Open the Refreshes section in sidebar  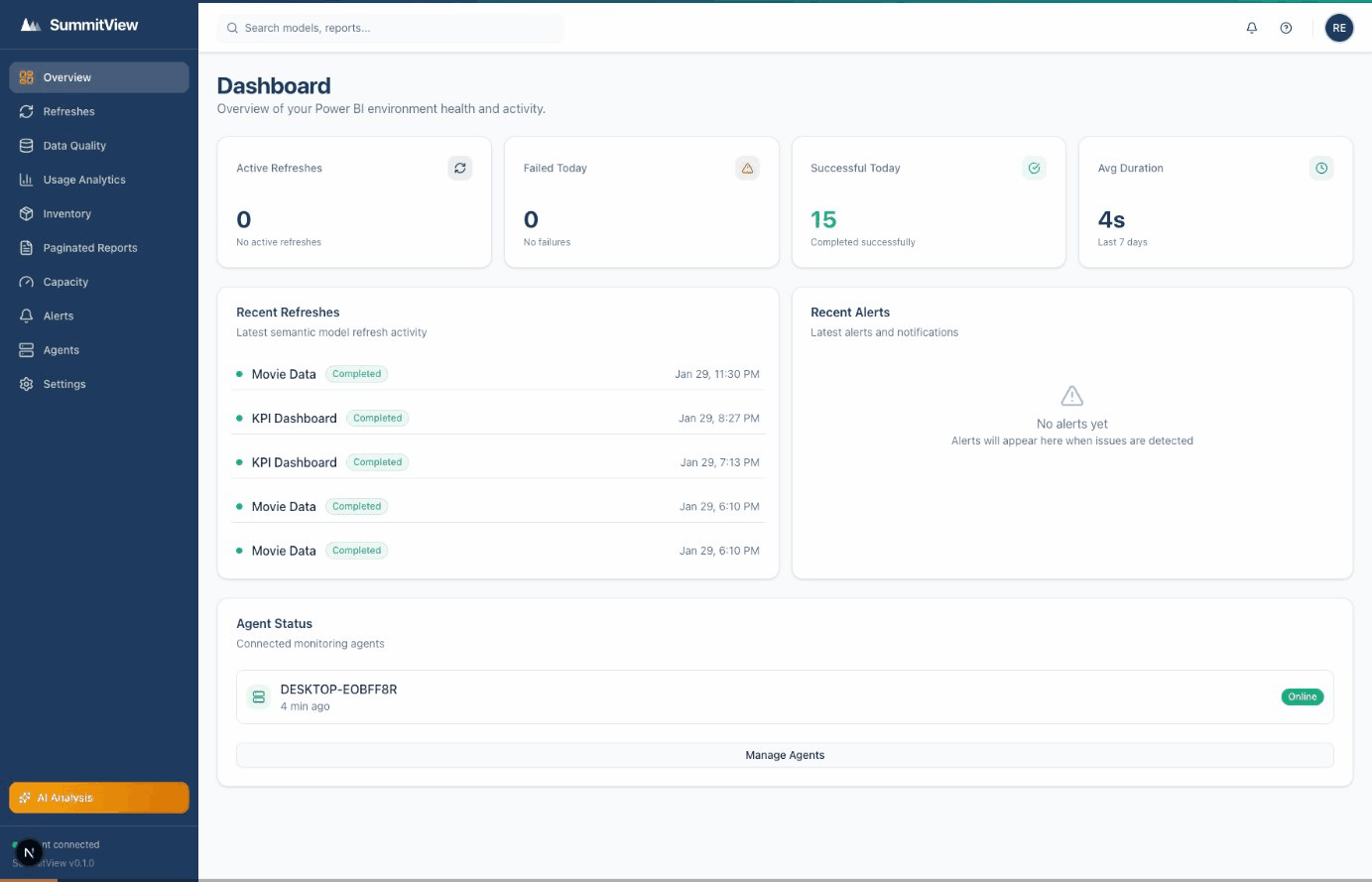68,111
